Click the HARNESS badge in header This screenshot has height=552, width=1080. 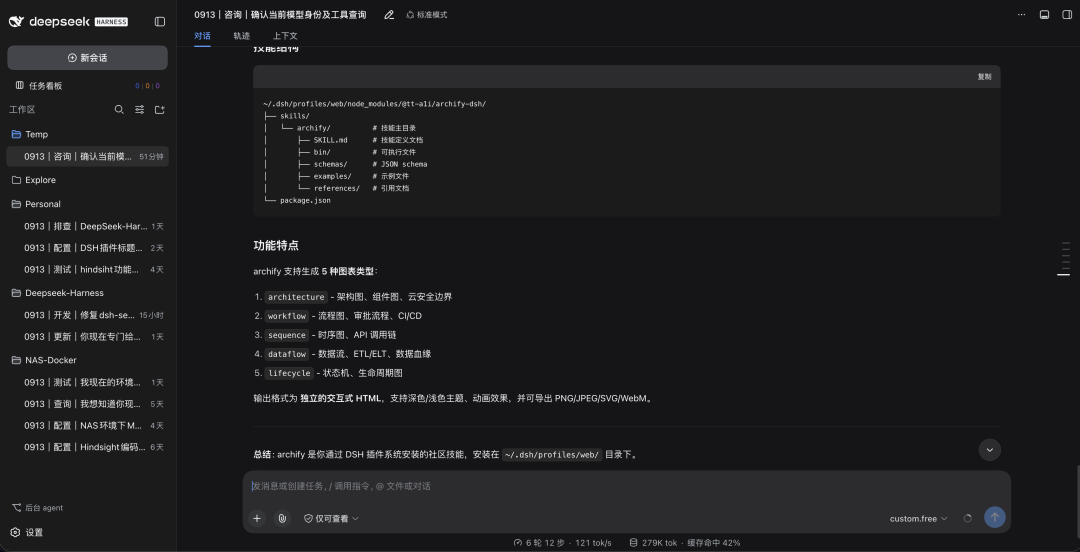pos(111,22)
